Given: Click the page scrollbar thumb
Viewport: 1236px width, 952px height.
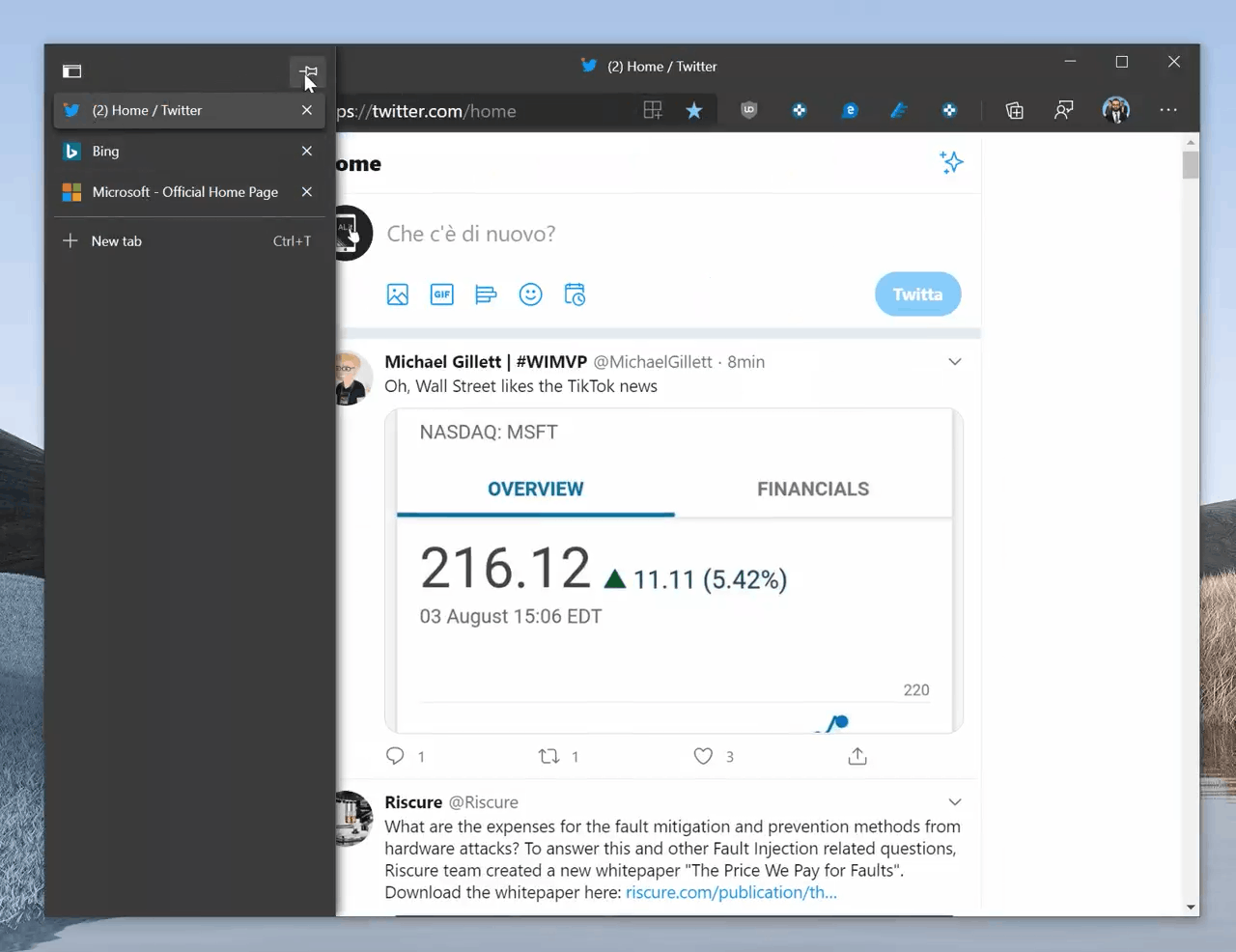Looking at the screenshot, I should click(1191, 165).
